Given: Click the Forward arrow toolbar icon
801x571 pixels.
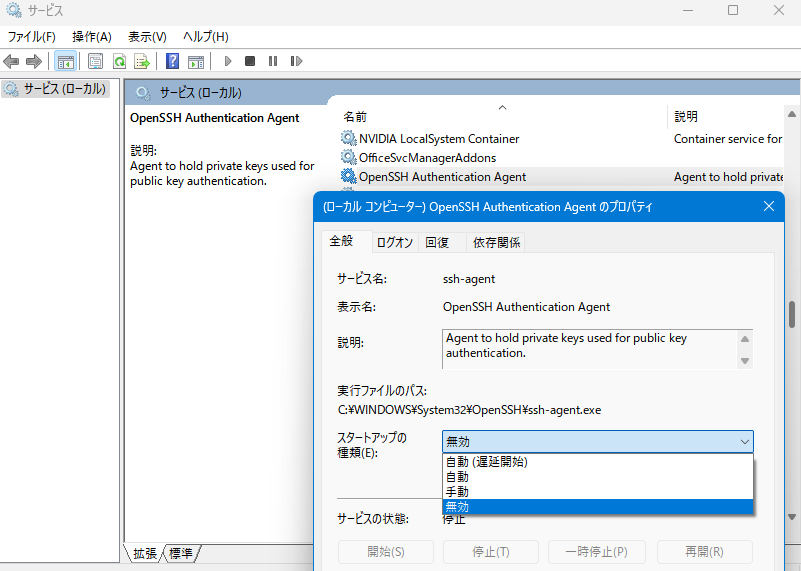Looking at the screenshot, I should coord(34,61).
